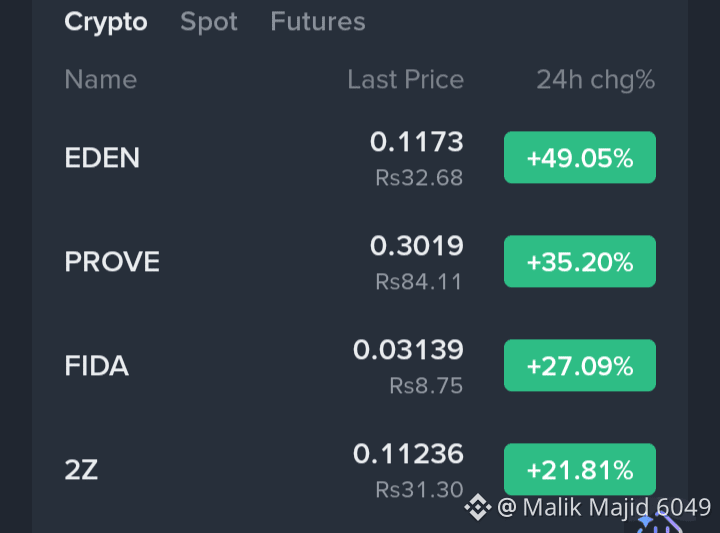
Task: Select the FIDA coin row
Action: coord(360,365)
